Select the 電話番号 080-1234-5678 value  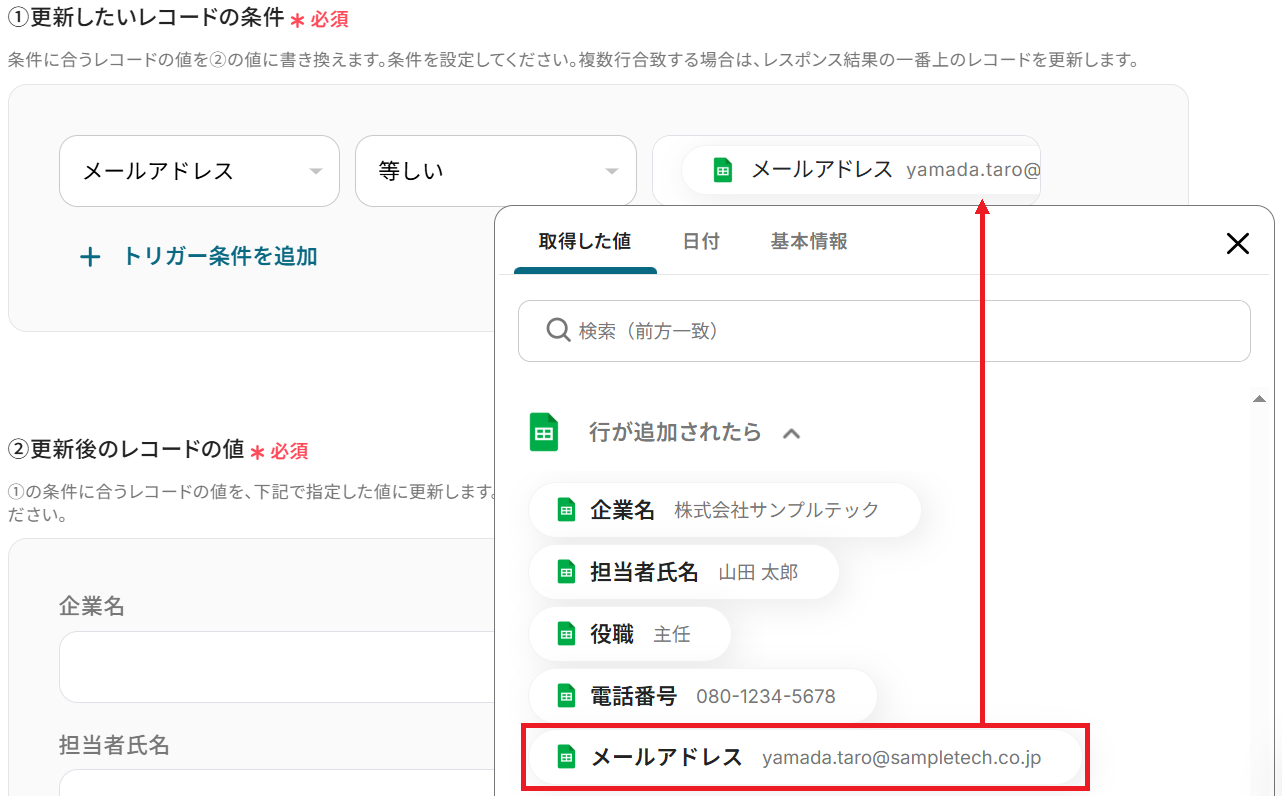[x=703, y=696]
